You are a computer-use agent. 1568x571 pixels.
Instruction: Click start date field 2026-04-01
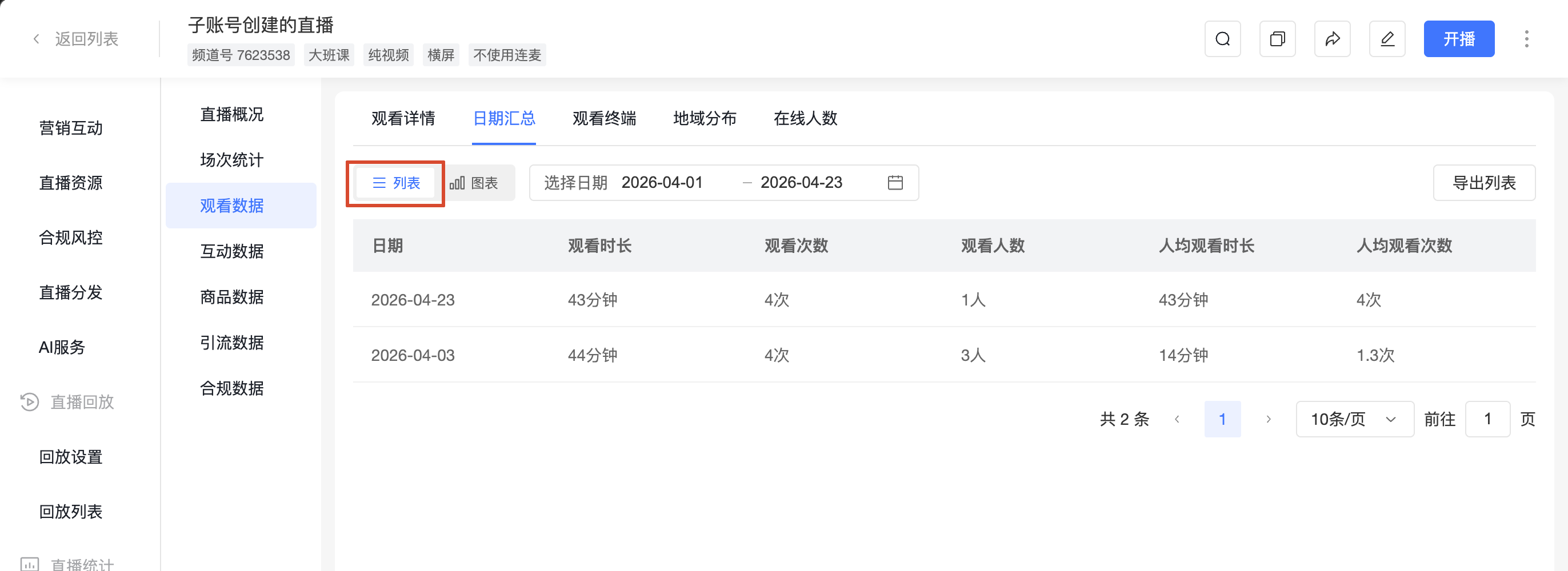[662, 182]
